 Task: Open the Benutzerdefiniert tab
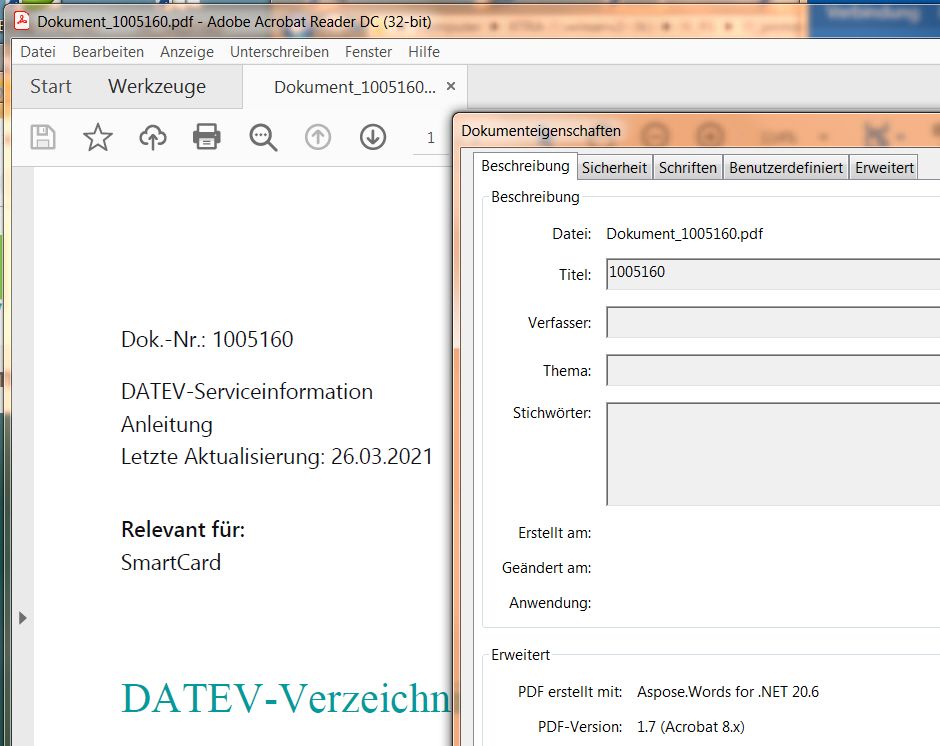pyautogui.click(x=786, y=168)
